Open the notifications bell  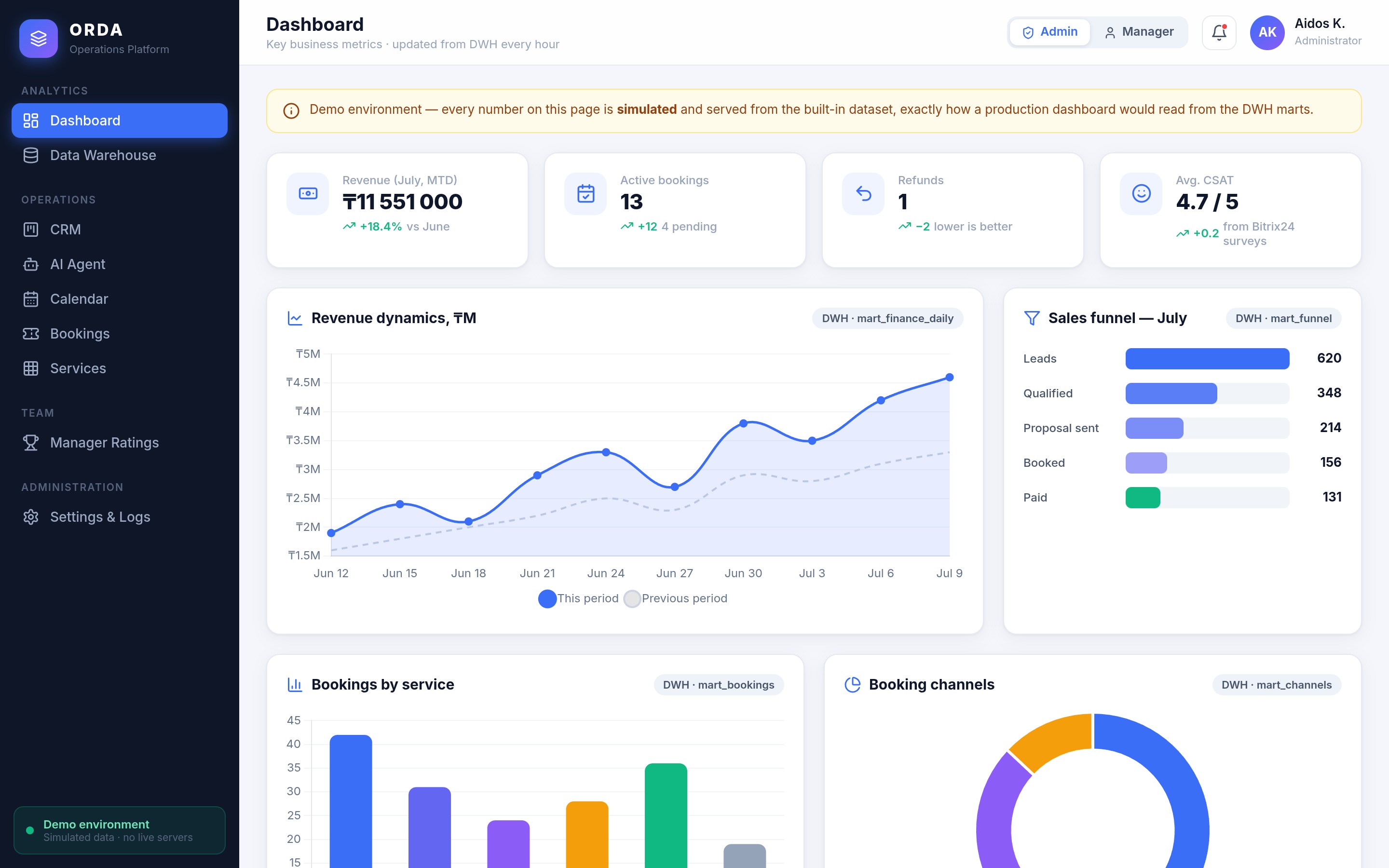pos(1219,33)
